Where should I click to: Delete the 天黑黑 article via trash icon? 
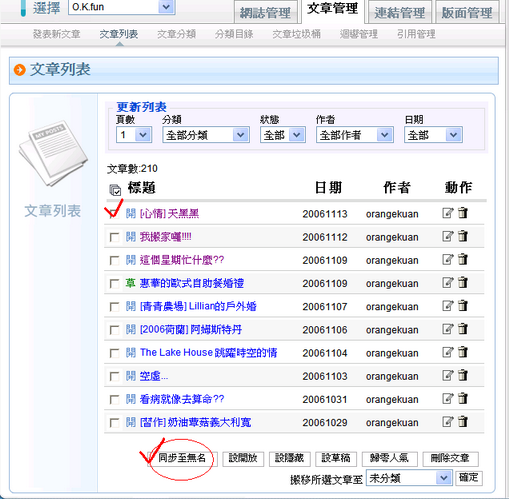click(x=463, y=213)
